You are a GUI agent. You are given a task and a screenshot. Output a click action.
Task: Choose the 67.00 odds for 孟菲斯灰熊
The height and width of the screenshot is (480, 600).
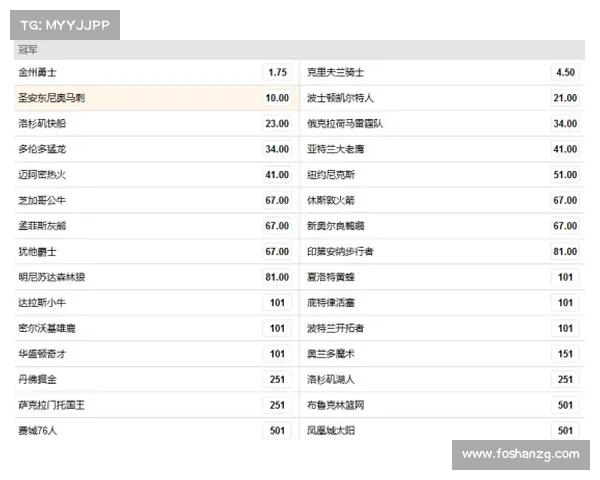277,226
